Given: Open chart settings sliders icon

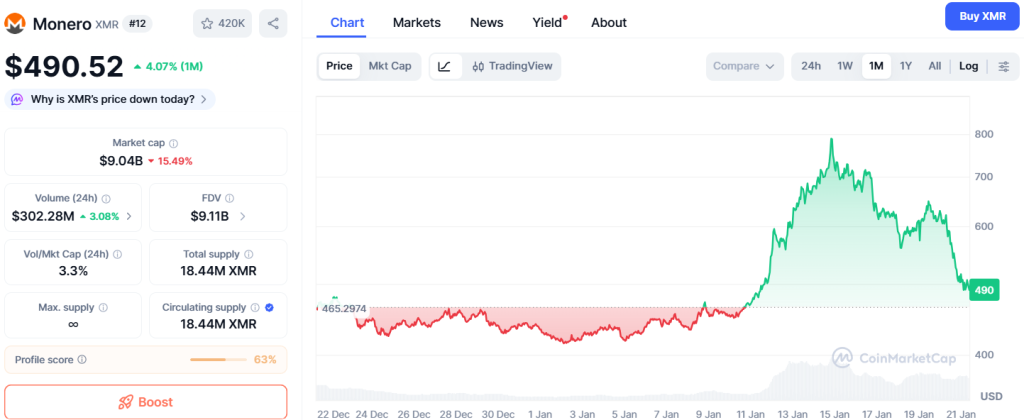Looking at the screenshot, I should click(x=1004, y=66).
